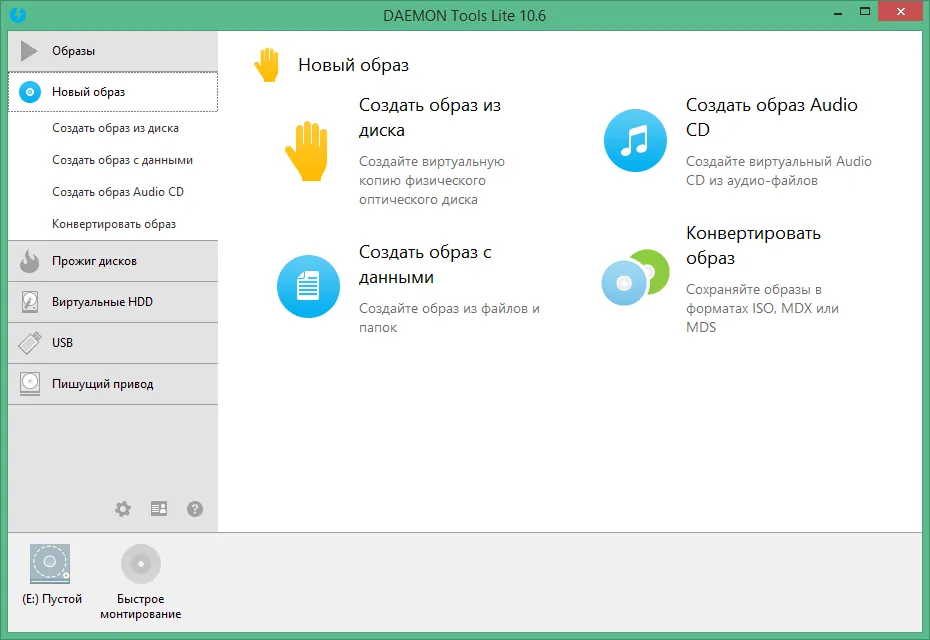930x640 pixels.
Task: Click the Быстрое монтирование disc icon
Action: 141,563
